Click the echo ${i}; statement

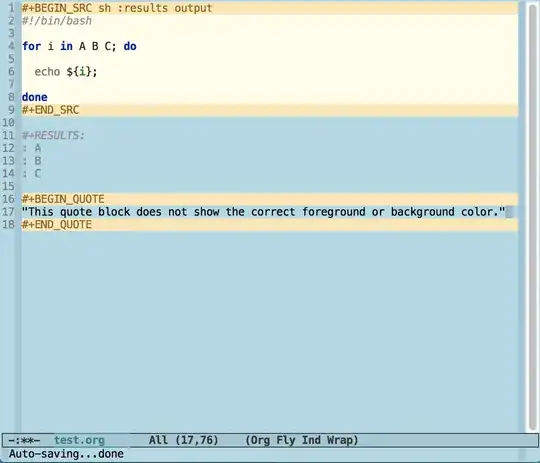pyautogui.click(x=66, y=72)
